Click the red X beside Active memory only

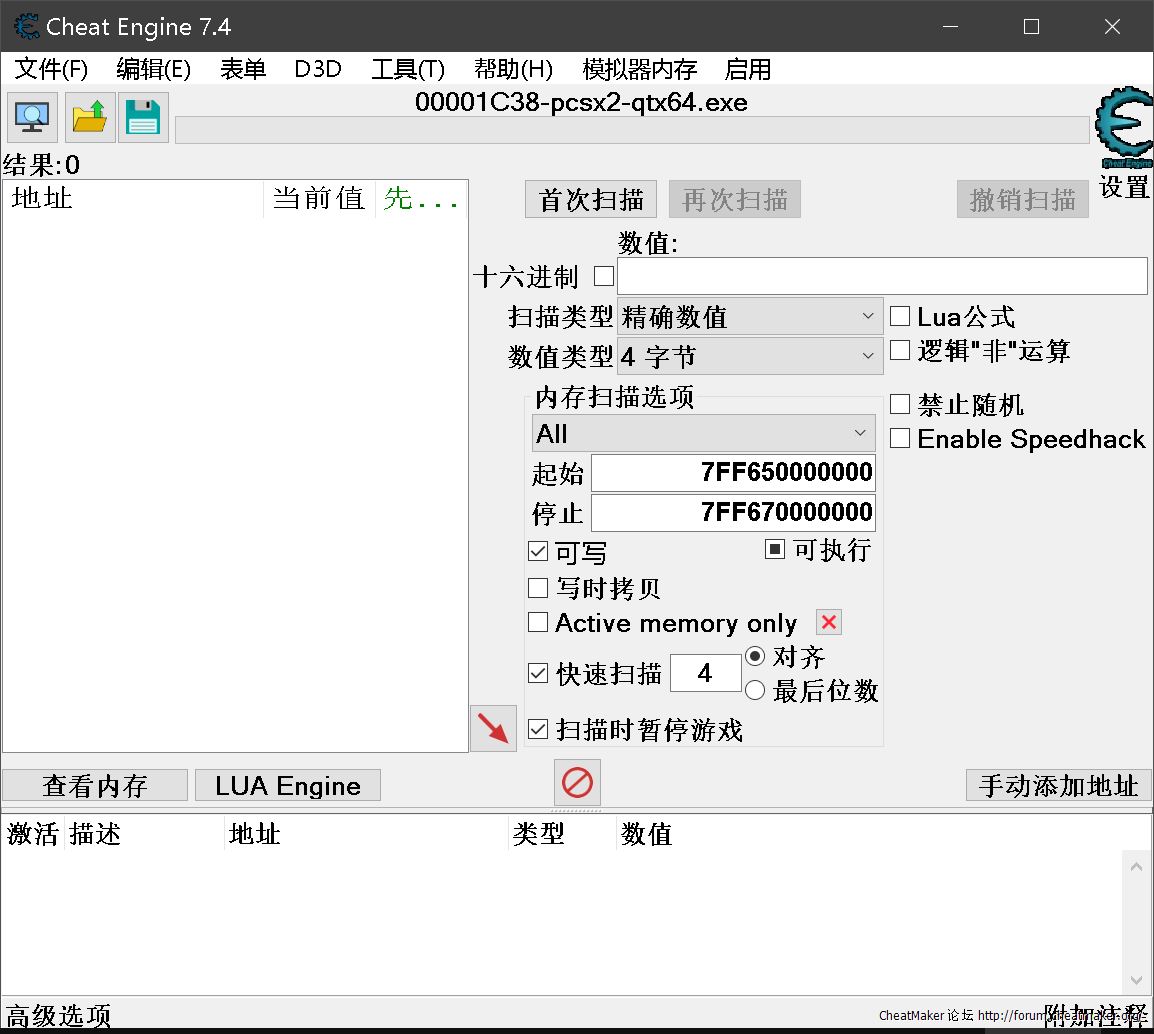click(828, 623)
